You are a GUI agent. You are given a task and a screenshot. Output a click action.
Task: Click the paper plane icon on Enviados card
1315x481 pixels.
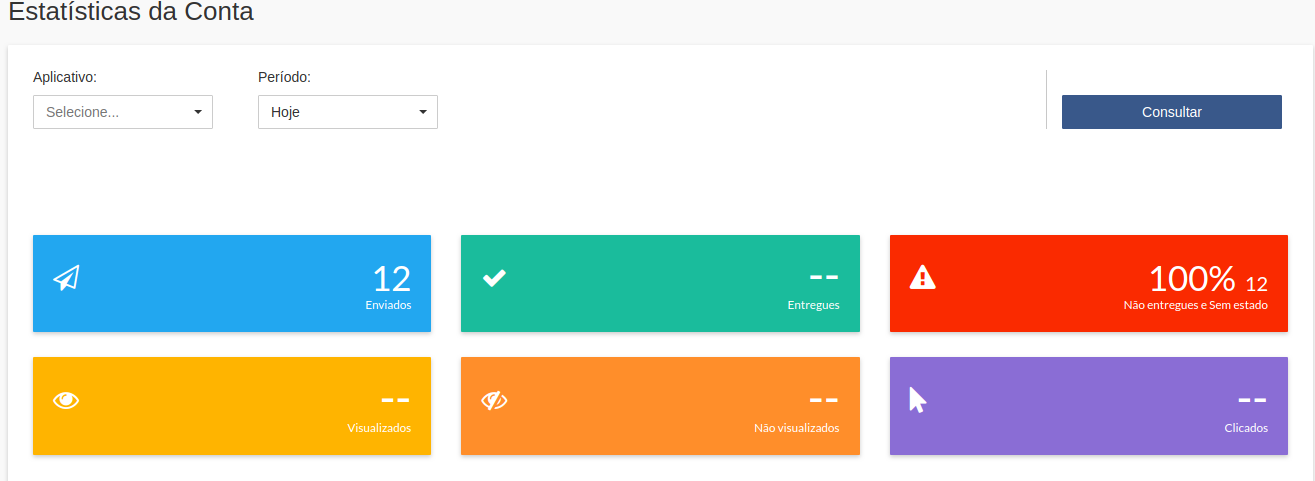point(66,278)
